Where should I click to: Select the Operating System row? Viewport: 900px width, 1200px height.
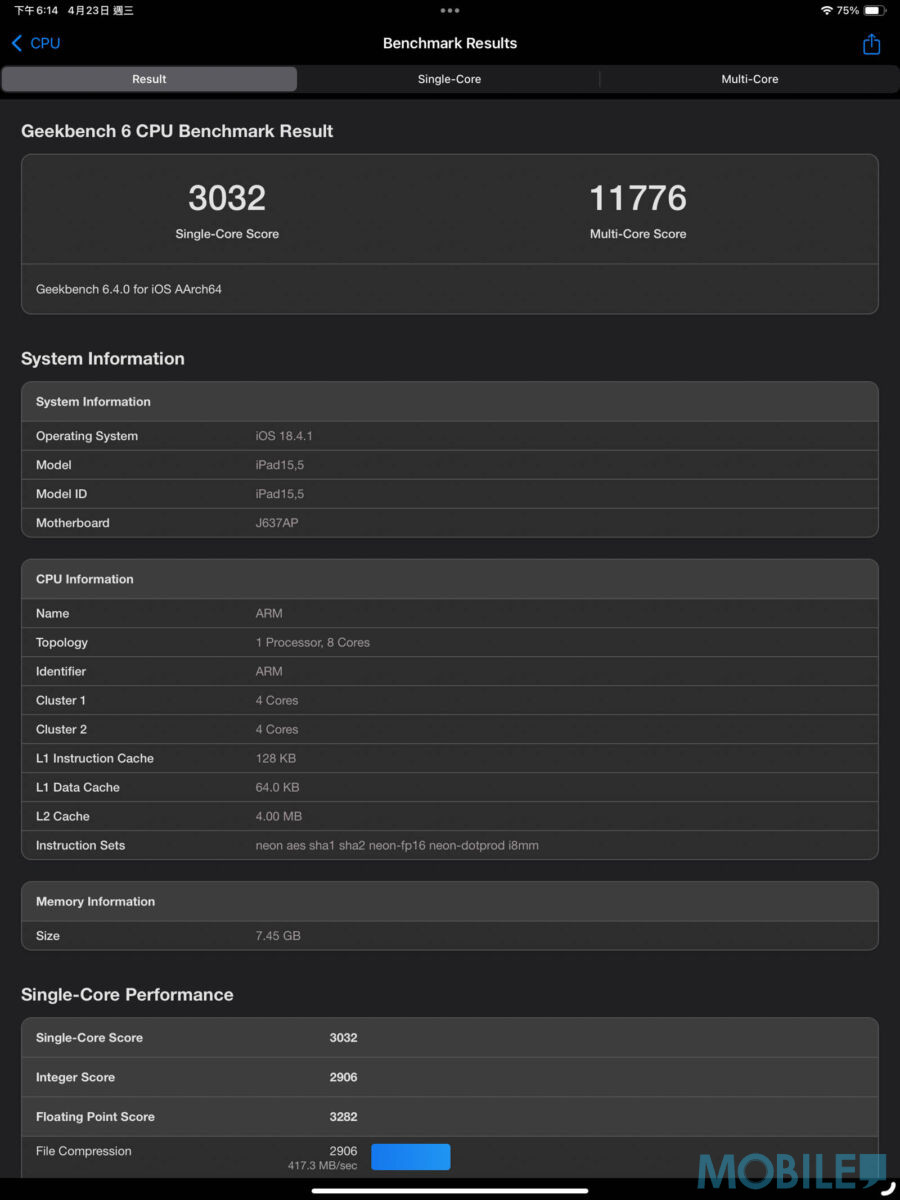point(449,436)
